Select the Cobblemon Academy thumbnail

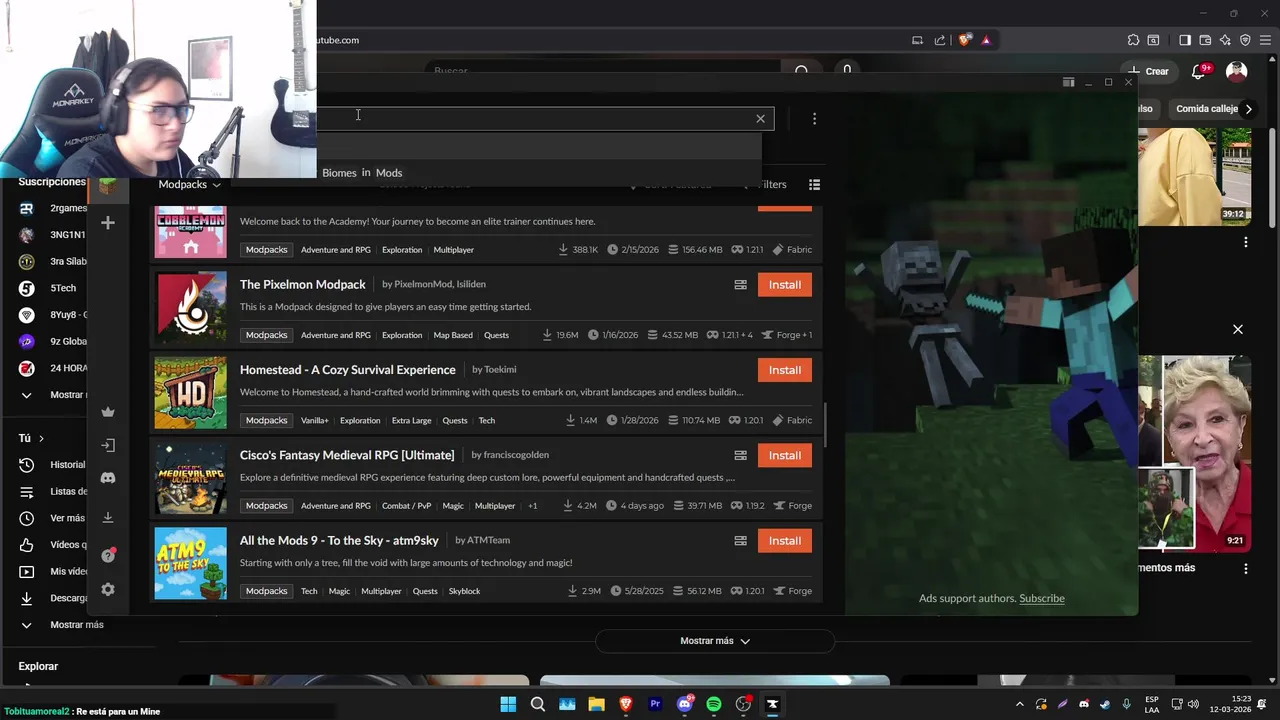click(190, 233)
